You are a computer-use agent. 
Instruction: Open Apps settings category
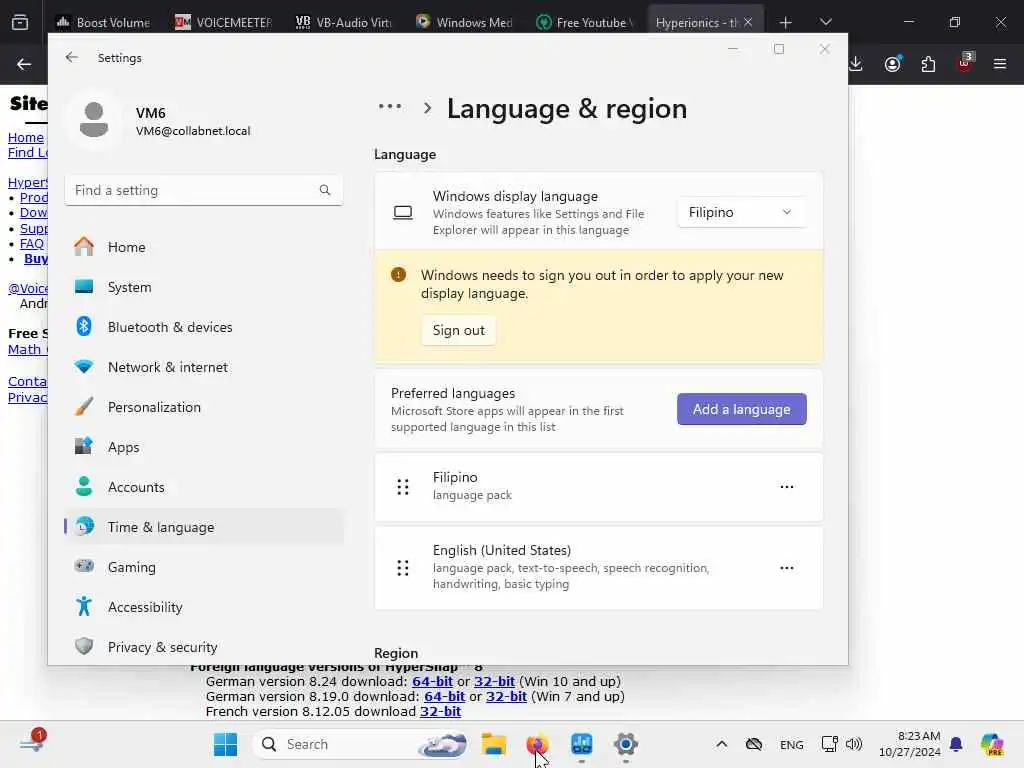(204, 447)
